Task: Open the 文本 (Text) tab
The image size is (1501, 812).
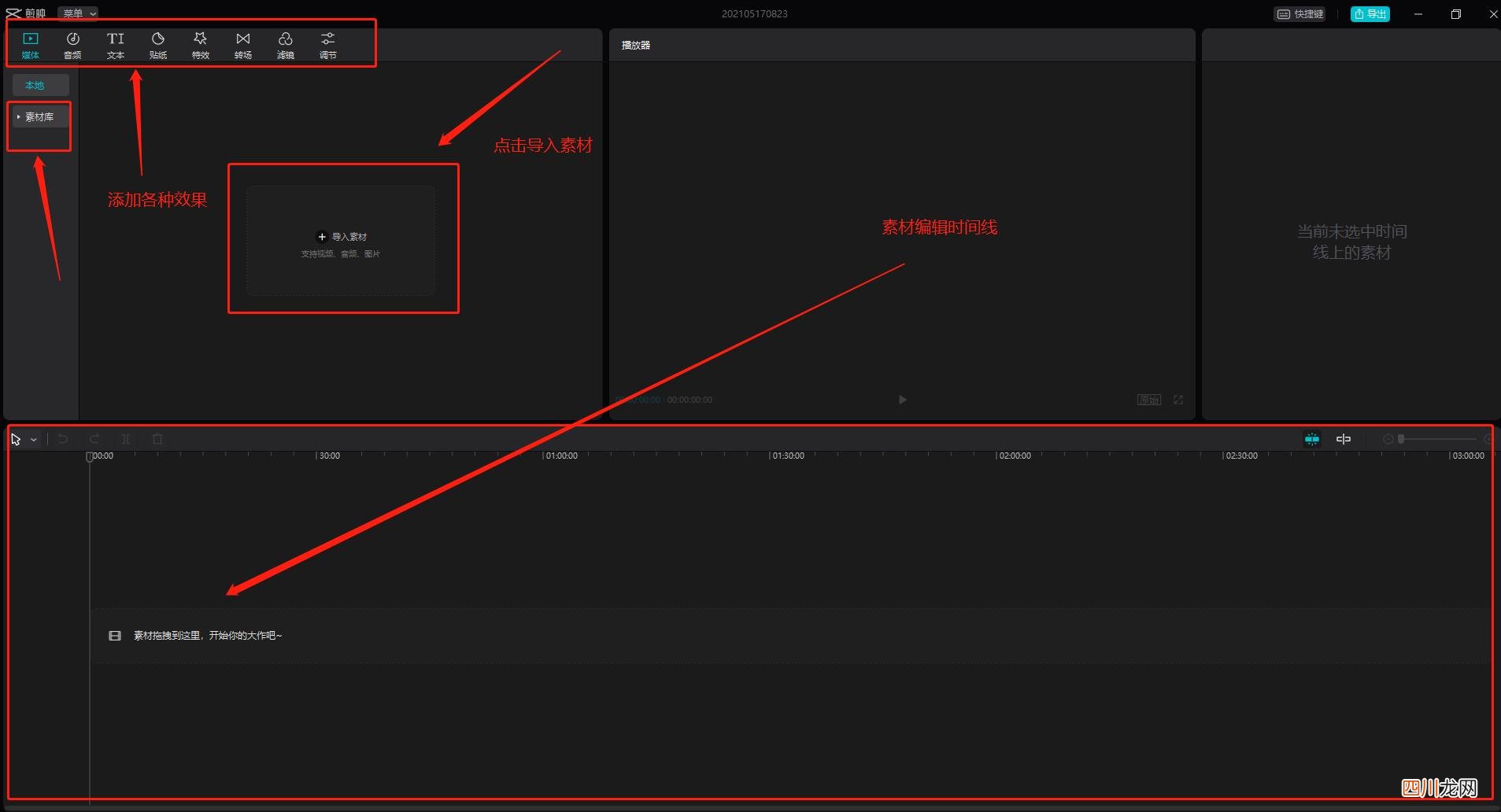Action: tap(116, 46)
